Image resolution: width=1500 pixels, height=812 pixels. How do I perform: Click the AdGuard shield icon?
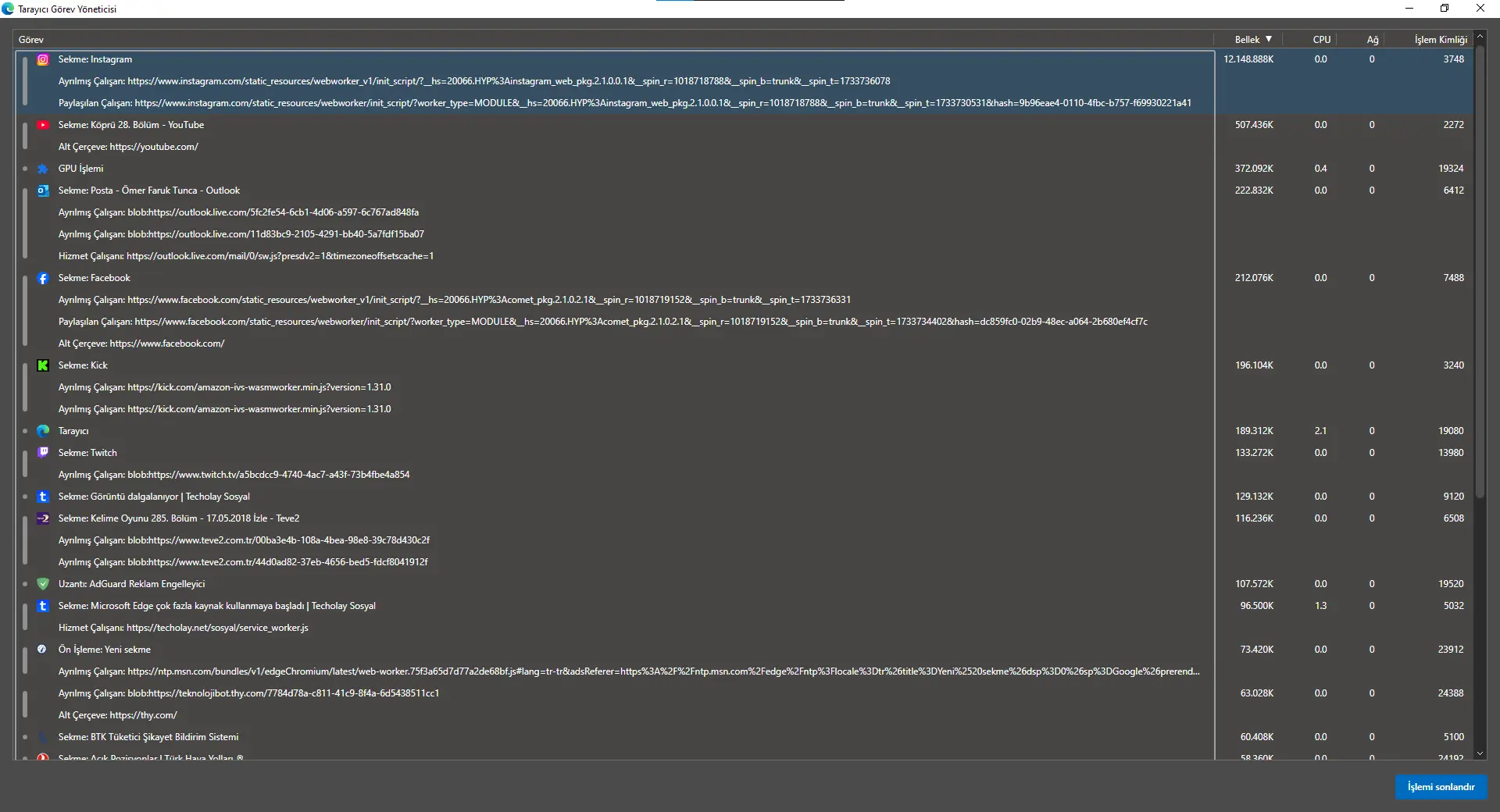click(x=43, y=584)
